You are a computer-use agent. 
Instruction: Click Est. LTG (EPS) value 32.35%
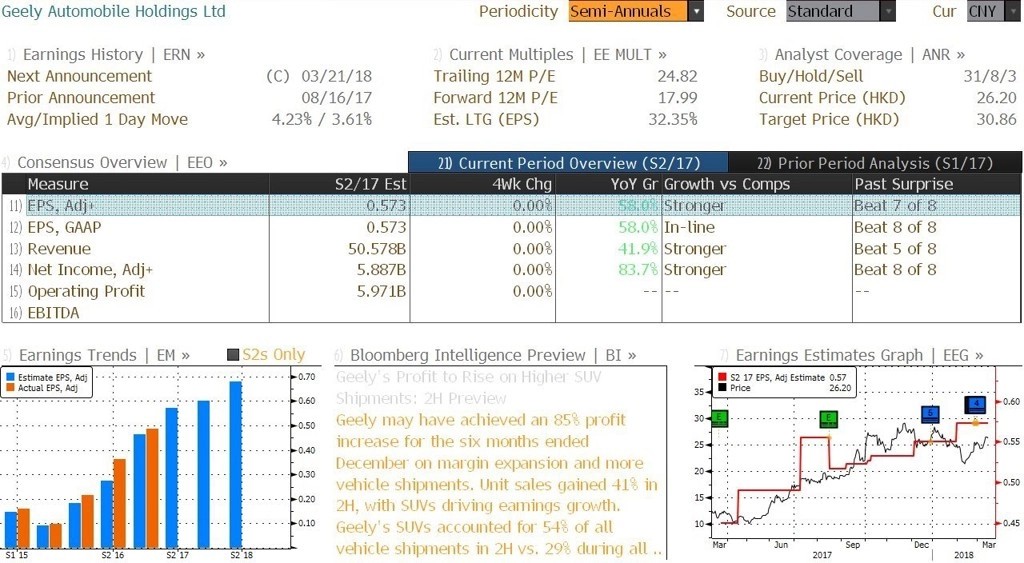(673, 120)
